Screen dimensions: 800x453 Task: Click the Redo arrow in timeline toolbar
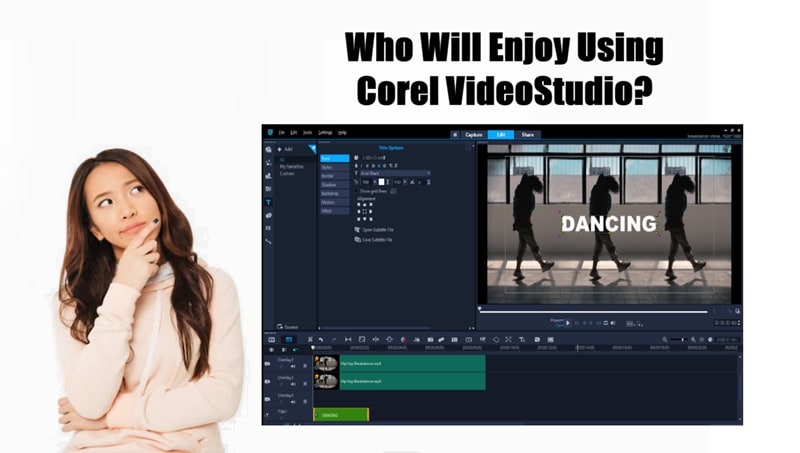pyautogui.click(x=334, y=339)
